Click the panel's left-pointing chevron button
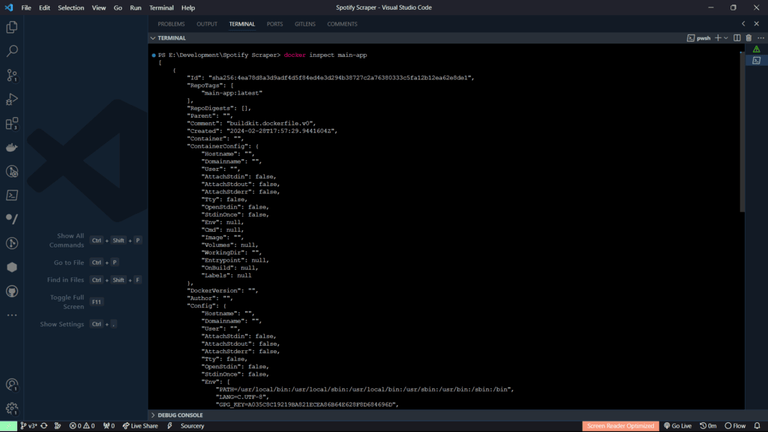The image size is (768, 432). tap(744, 24)
